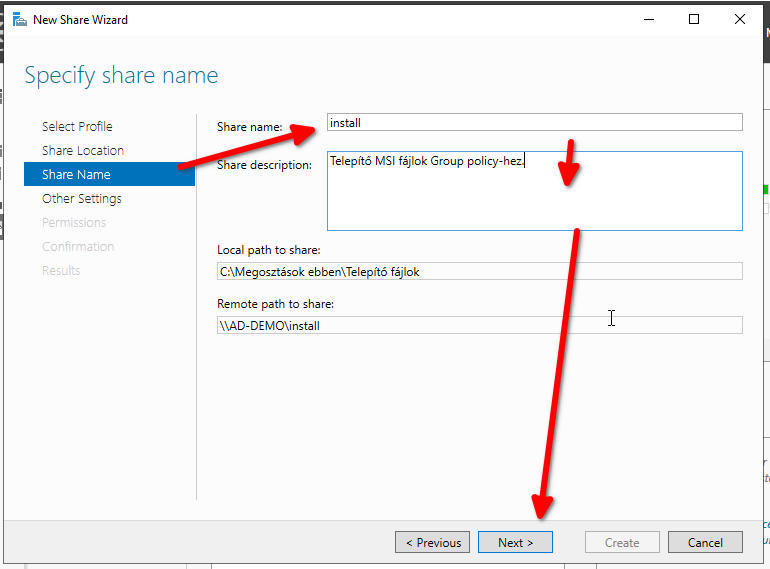This screenshot has height=569, width=770.
Task: Click the "Specify share name" heading
Action: 121,75
